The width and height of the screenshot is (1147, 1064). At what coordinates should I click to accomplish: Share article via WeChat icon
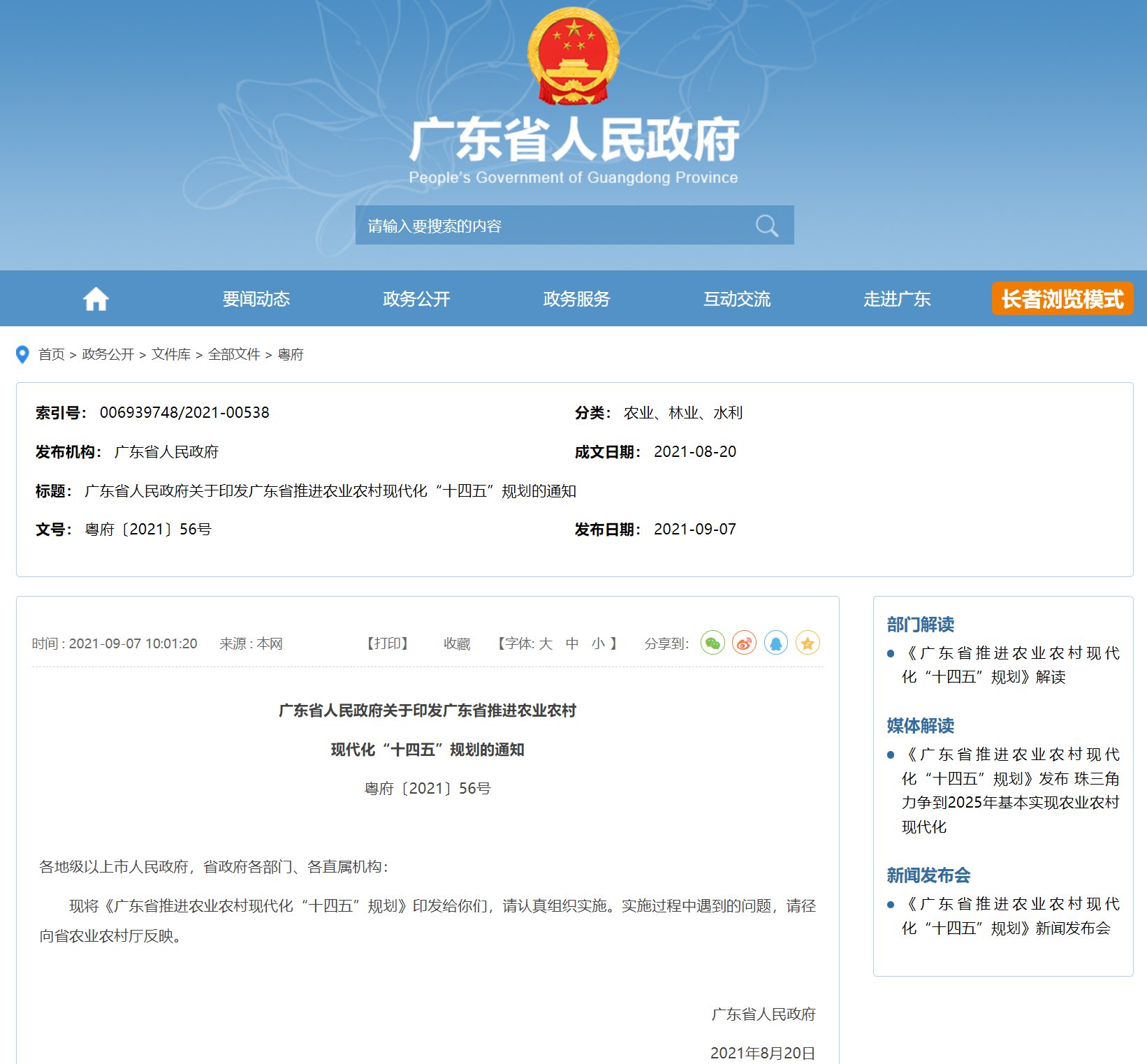coord(713,643)
